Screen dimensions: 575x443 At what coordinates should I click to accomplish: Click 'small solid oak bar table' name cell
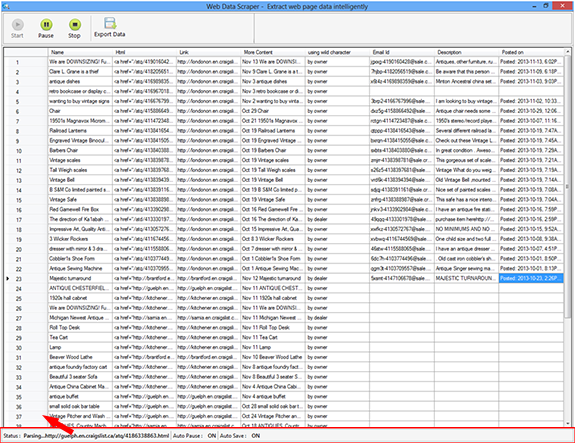[80, 406]
